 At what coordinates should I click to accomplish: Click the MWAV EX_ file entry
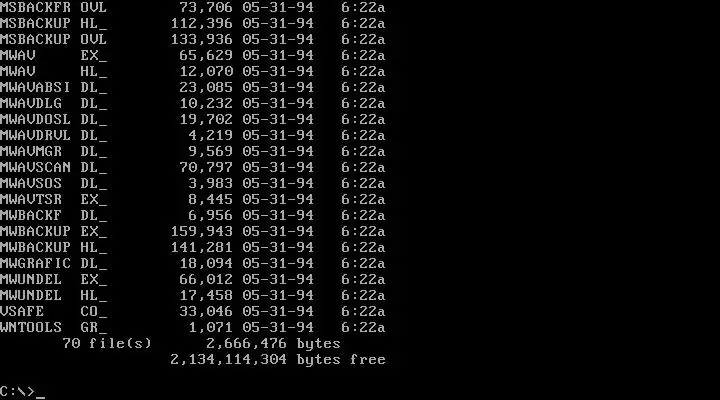tap(192, 56)
